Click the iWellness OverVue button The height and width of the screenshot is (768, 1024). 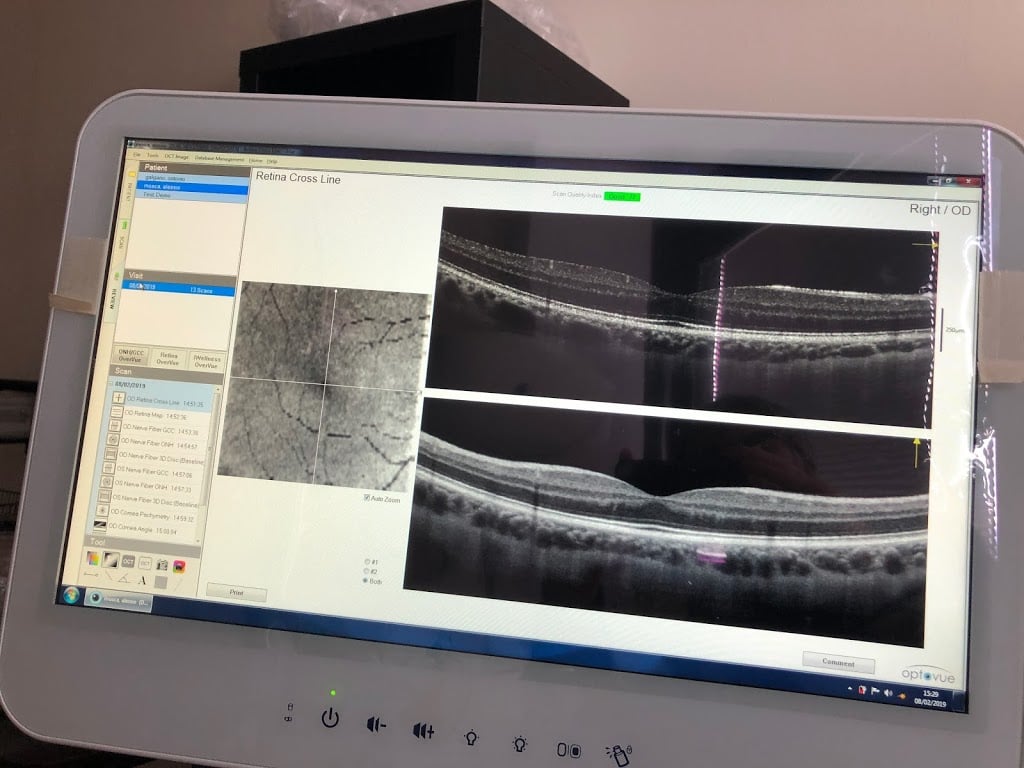(206, 361)
